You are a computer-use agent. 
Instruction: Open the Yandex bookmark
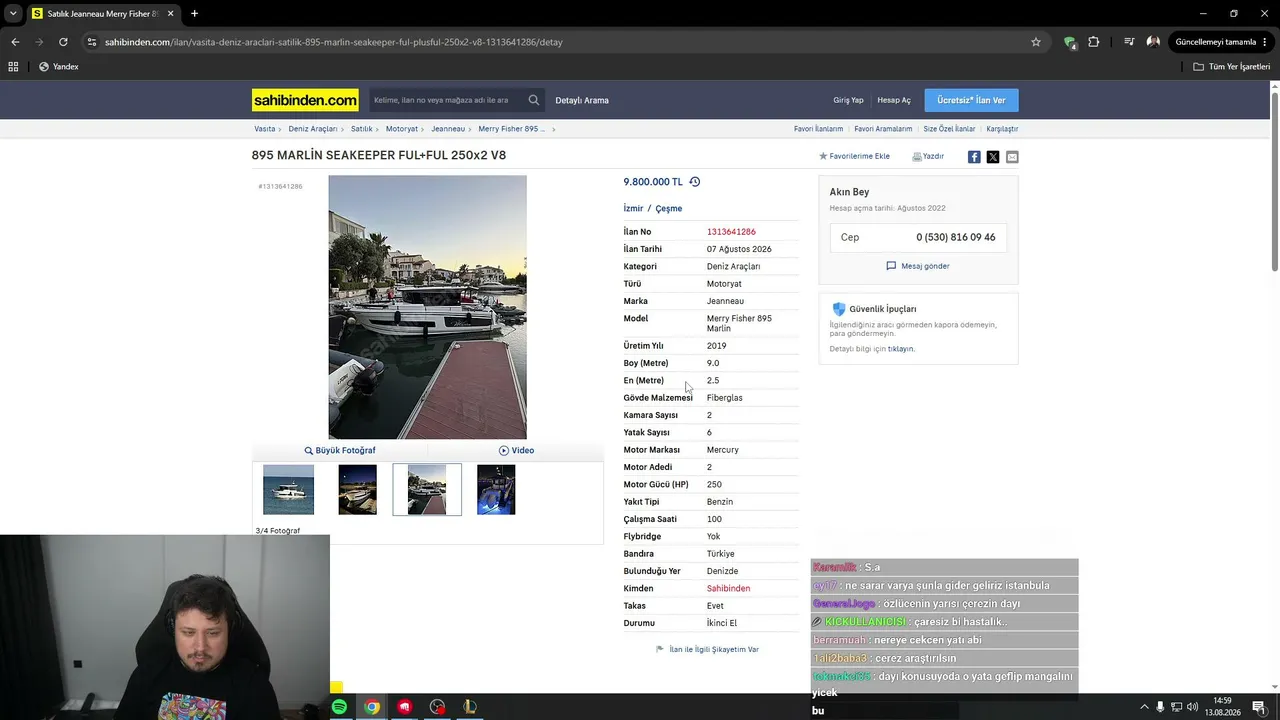(58, 67)
